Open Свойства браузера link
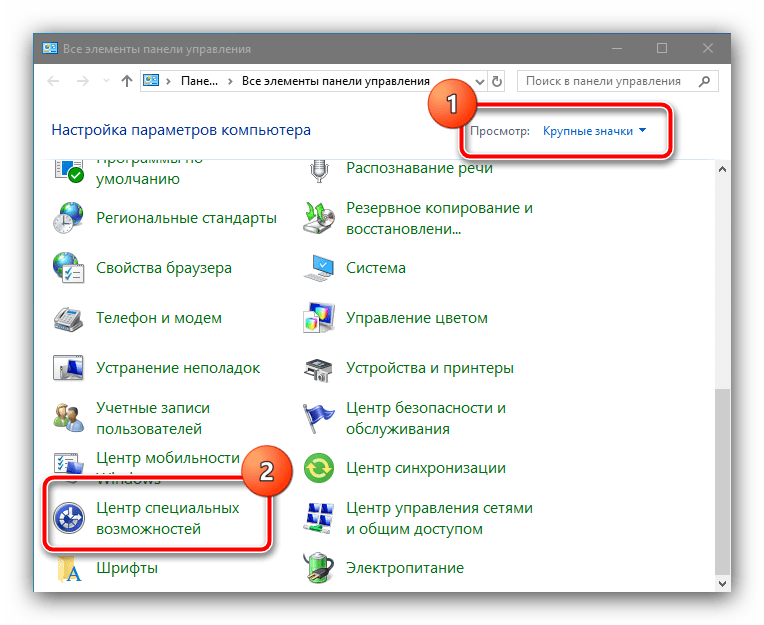Image resolution: width=764 pixels, height=625 pixels. point(164,268)
